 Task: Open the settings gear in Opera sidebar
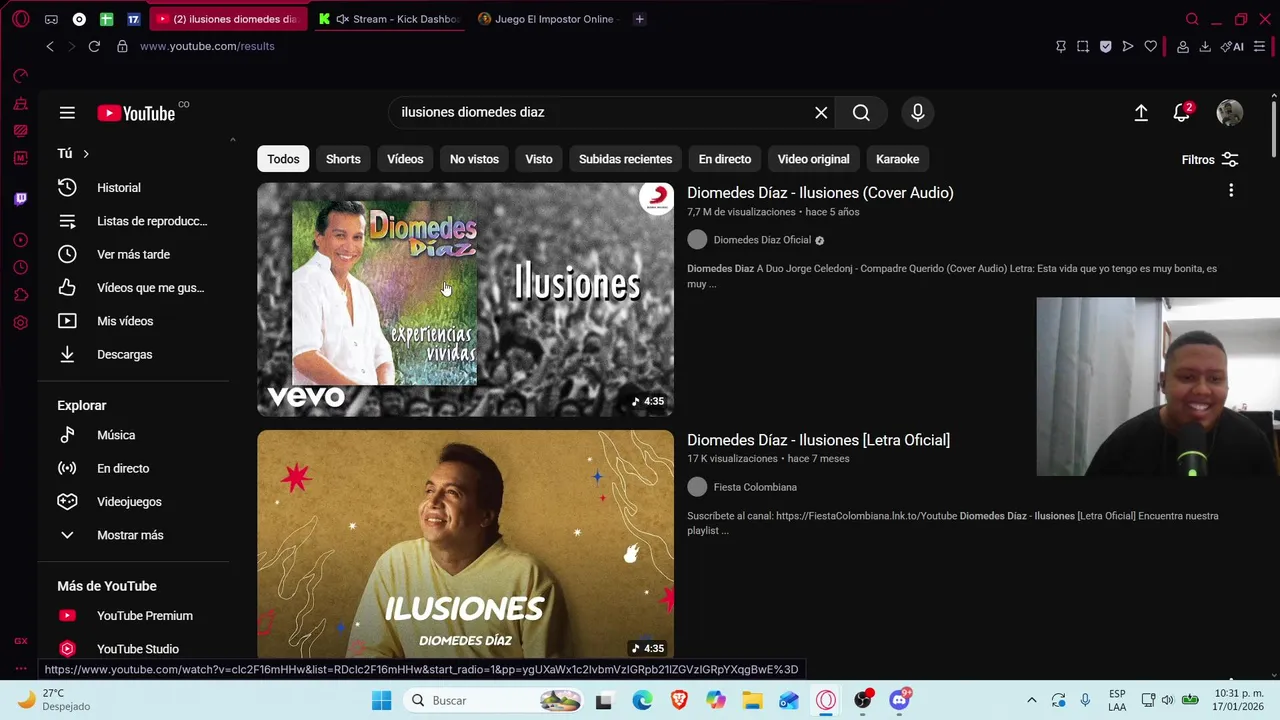tap(21, 323)
